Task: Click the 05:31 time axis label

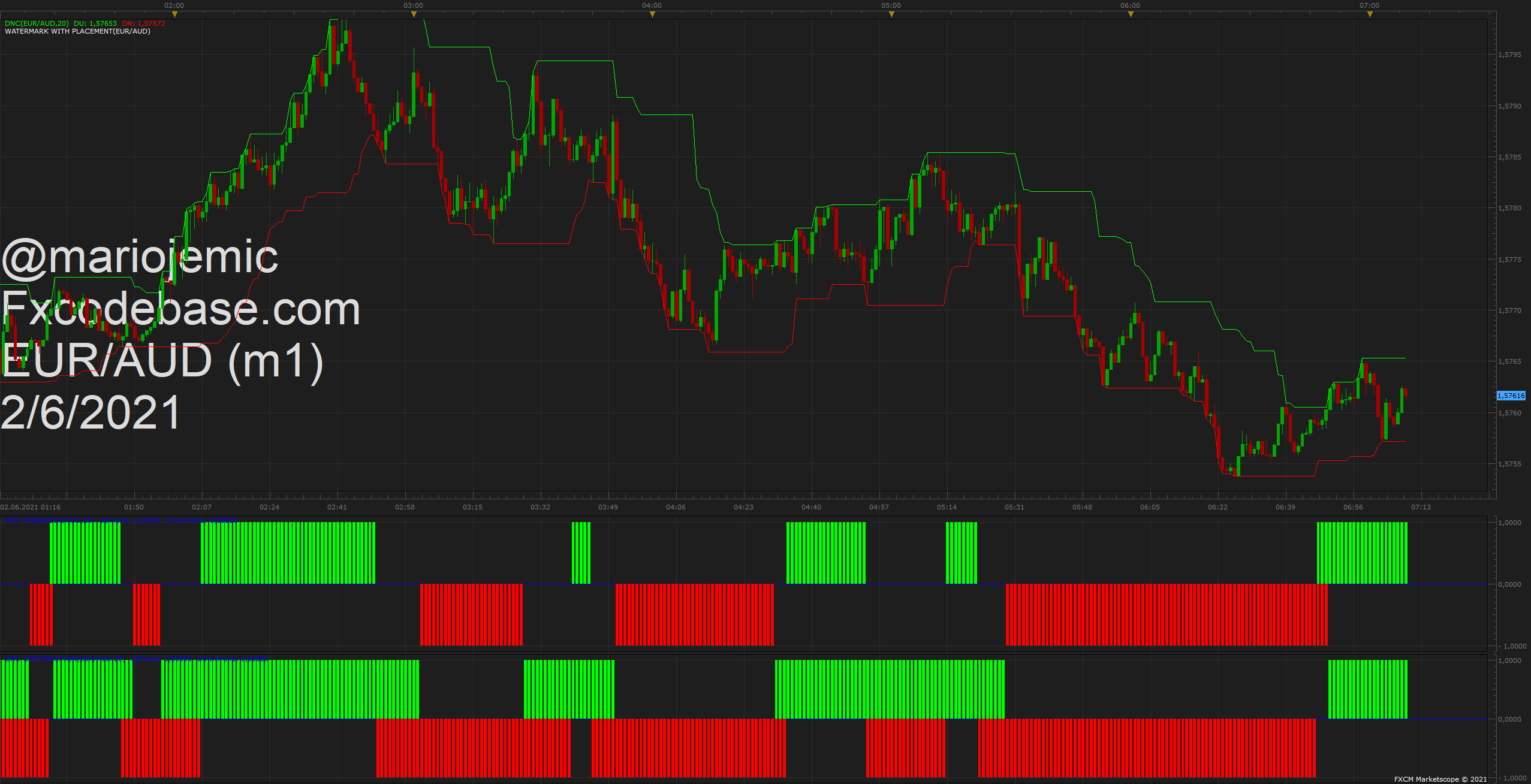Action: 1014,507
